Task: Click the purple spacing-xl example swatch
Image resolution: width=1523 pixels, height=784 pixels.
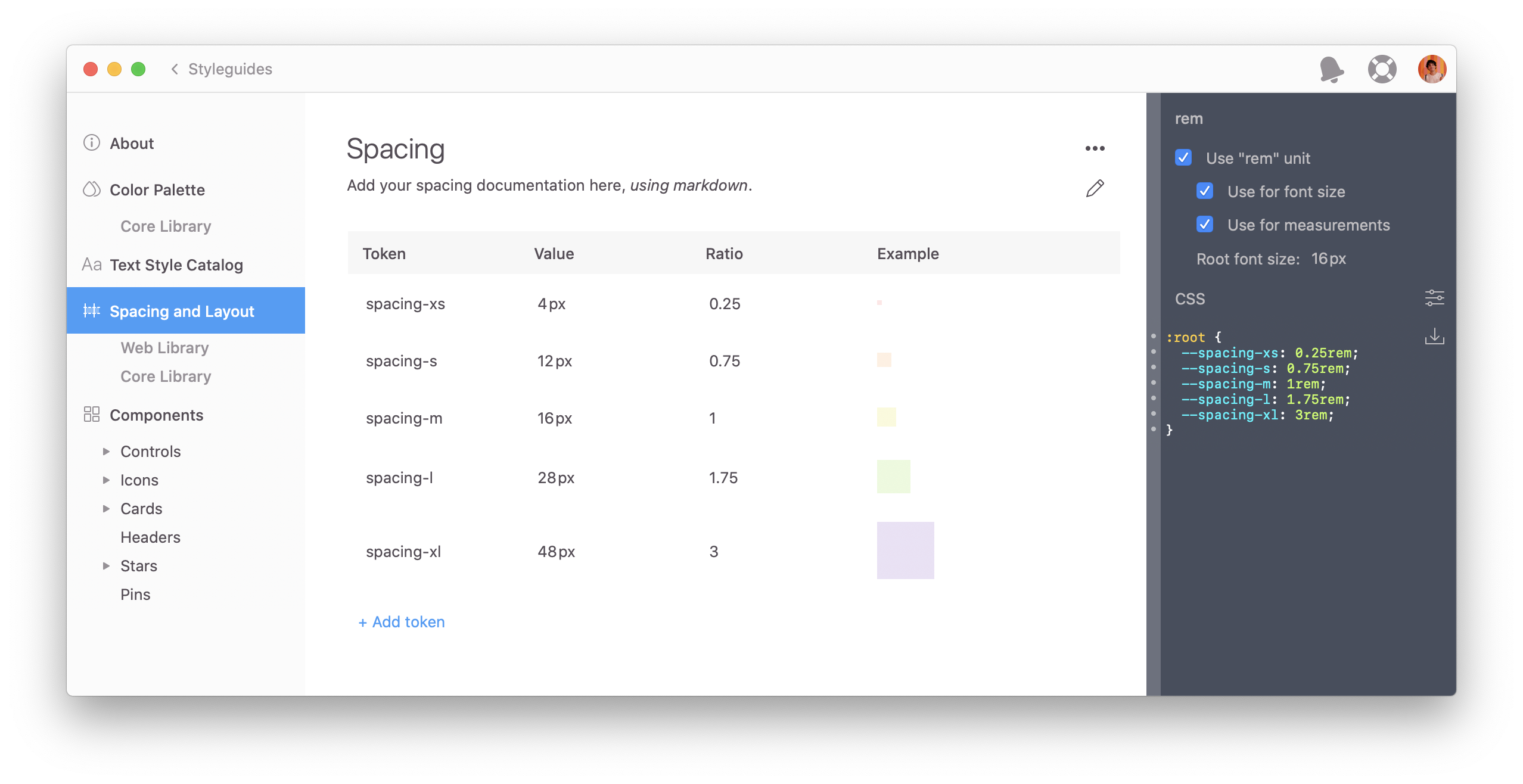Action: coord(905,550)
